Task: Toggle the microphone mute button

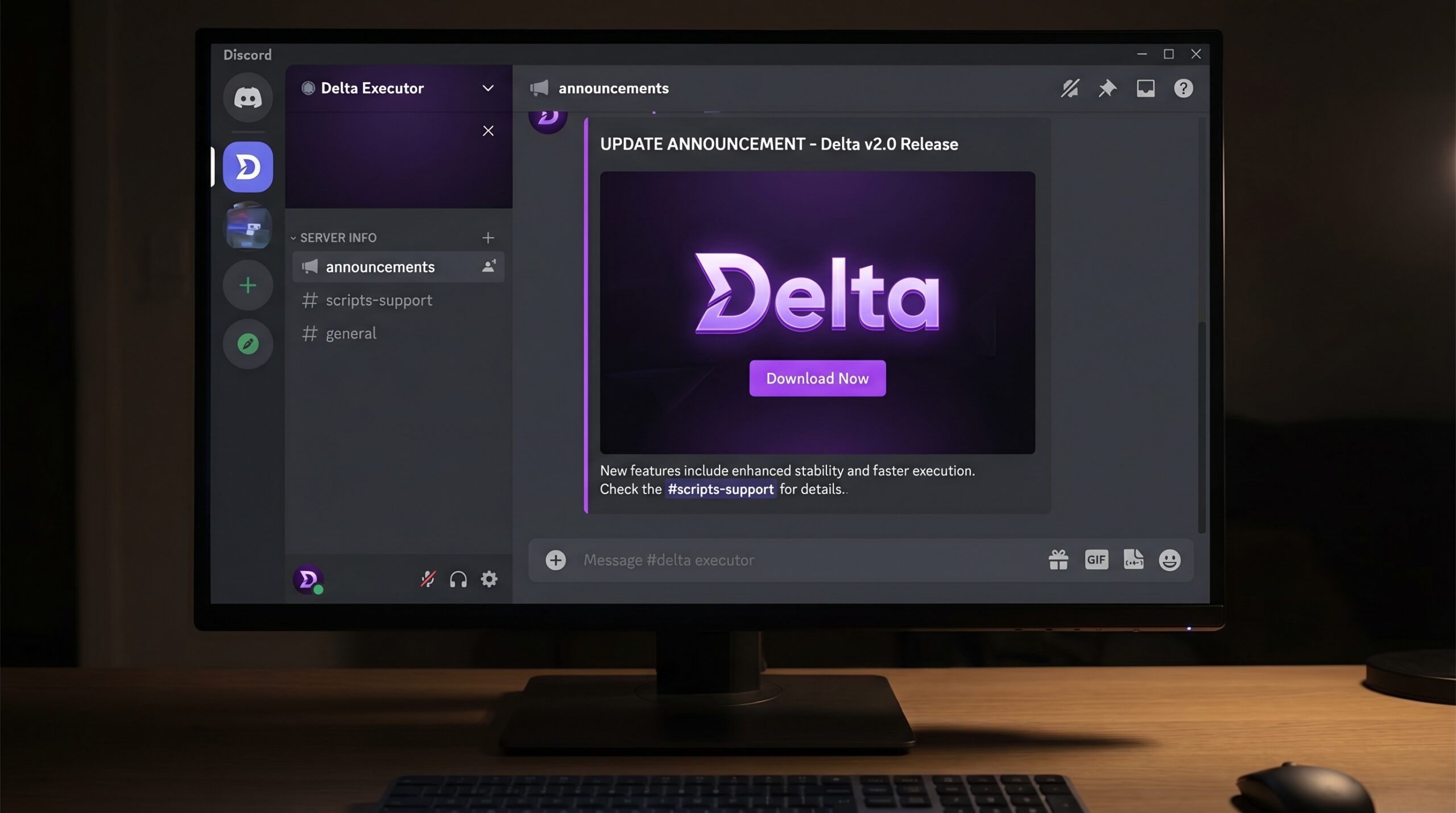Action: 428,579
